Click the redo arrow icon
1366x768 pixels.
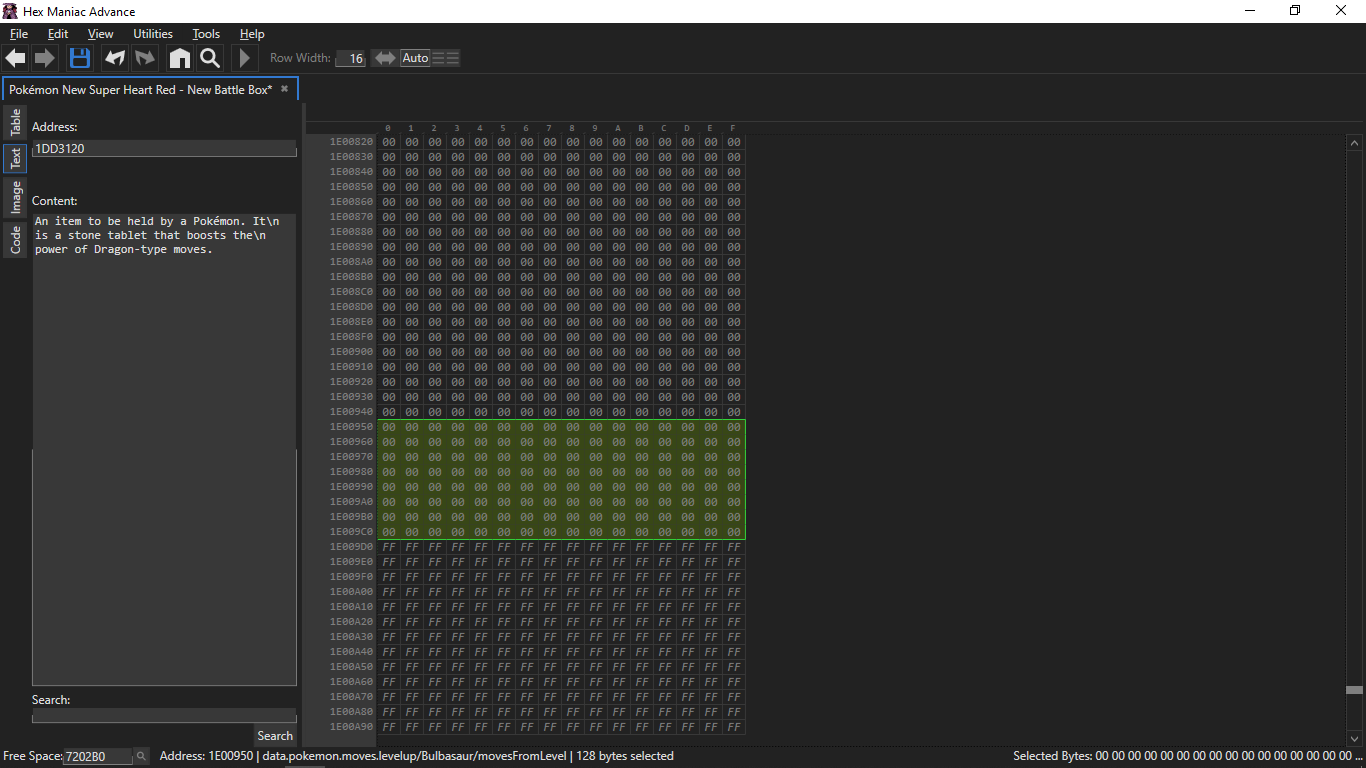[146, 58]
